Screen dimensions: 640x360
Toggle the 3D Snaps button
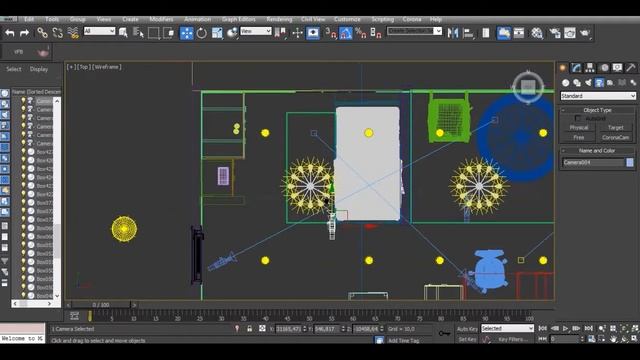coord(330,33)
